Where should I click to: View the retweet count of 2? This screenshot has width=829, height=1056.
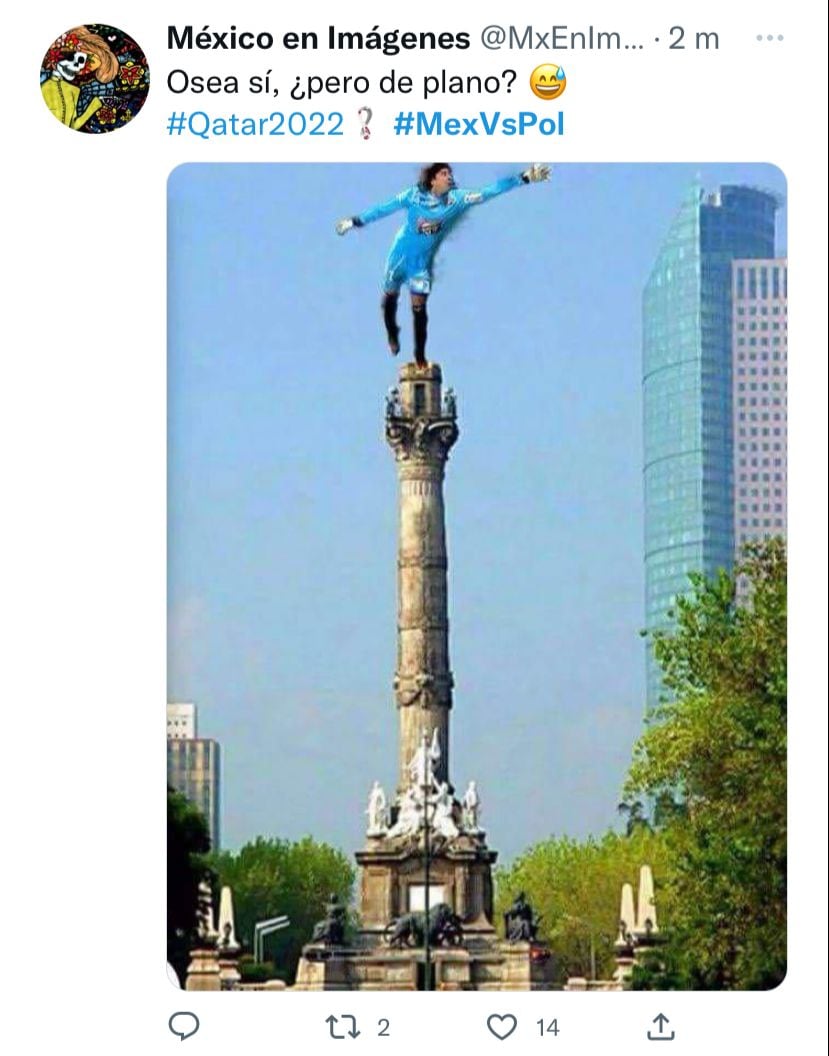[x=383, y=1028]
